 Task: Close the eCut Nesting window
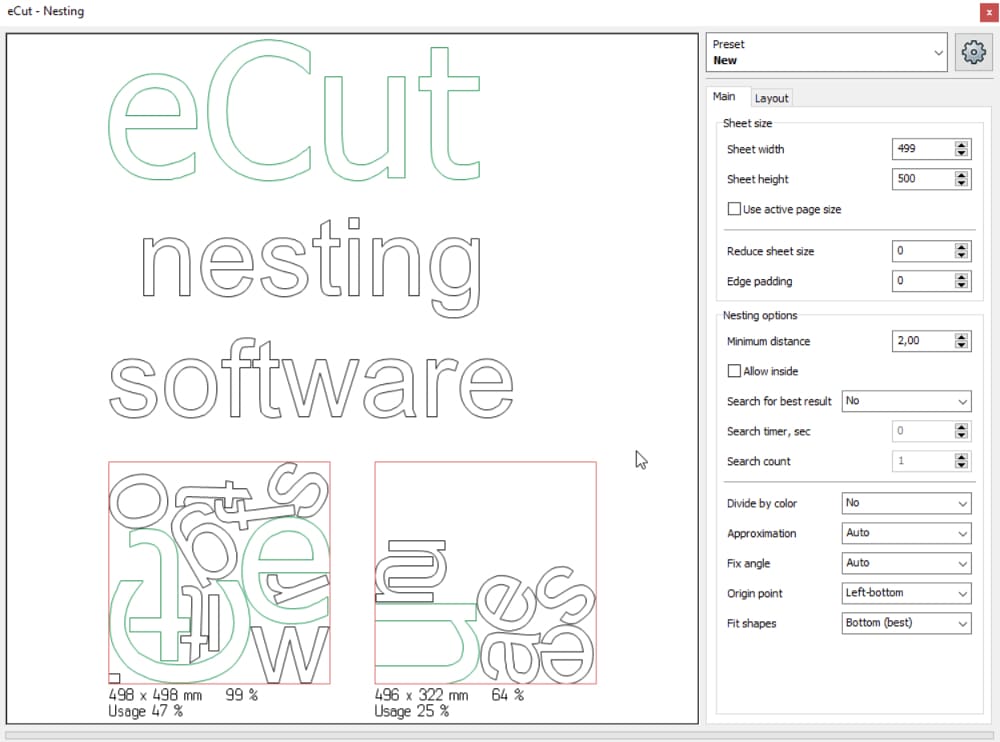pyautogui.click(x=989, y=12)
